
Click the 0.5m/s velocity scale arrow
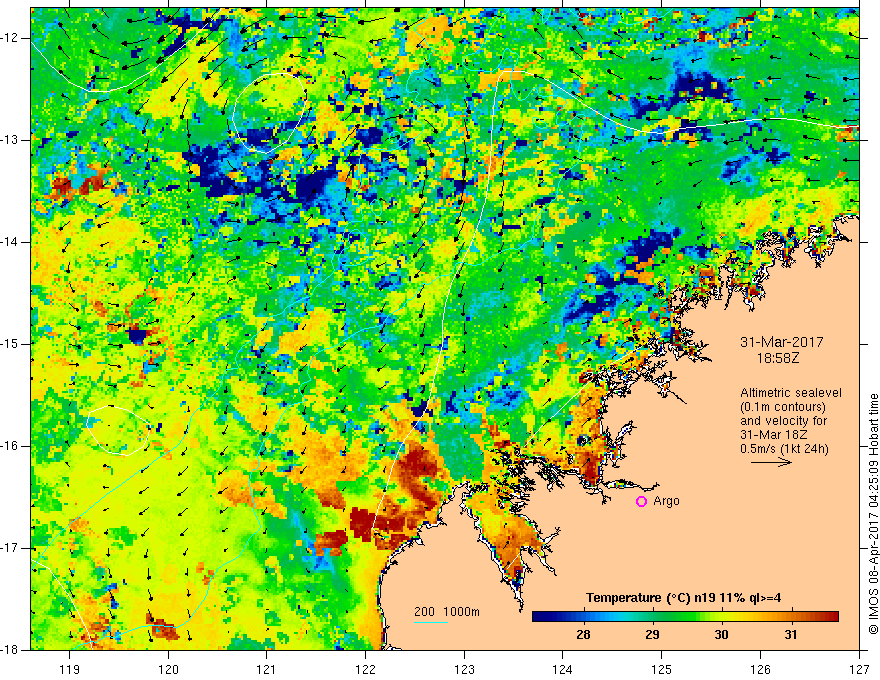pos(771,462)
